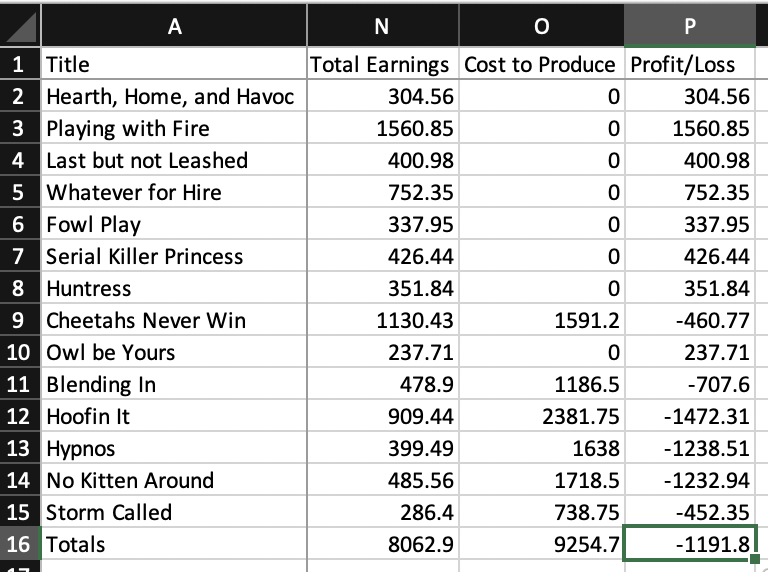Click the Total Earnings header cell
The image size is (768, 572).
[x=383, y=64]
